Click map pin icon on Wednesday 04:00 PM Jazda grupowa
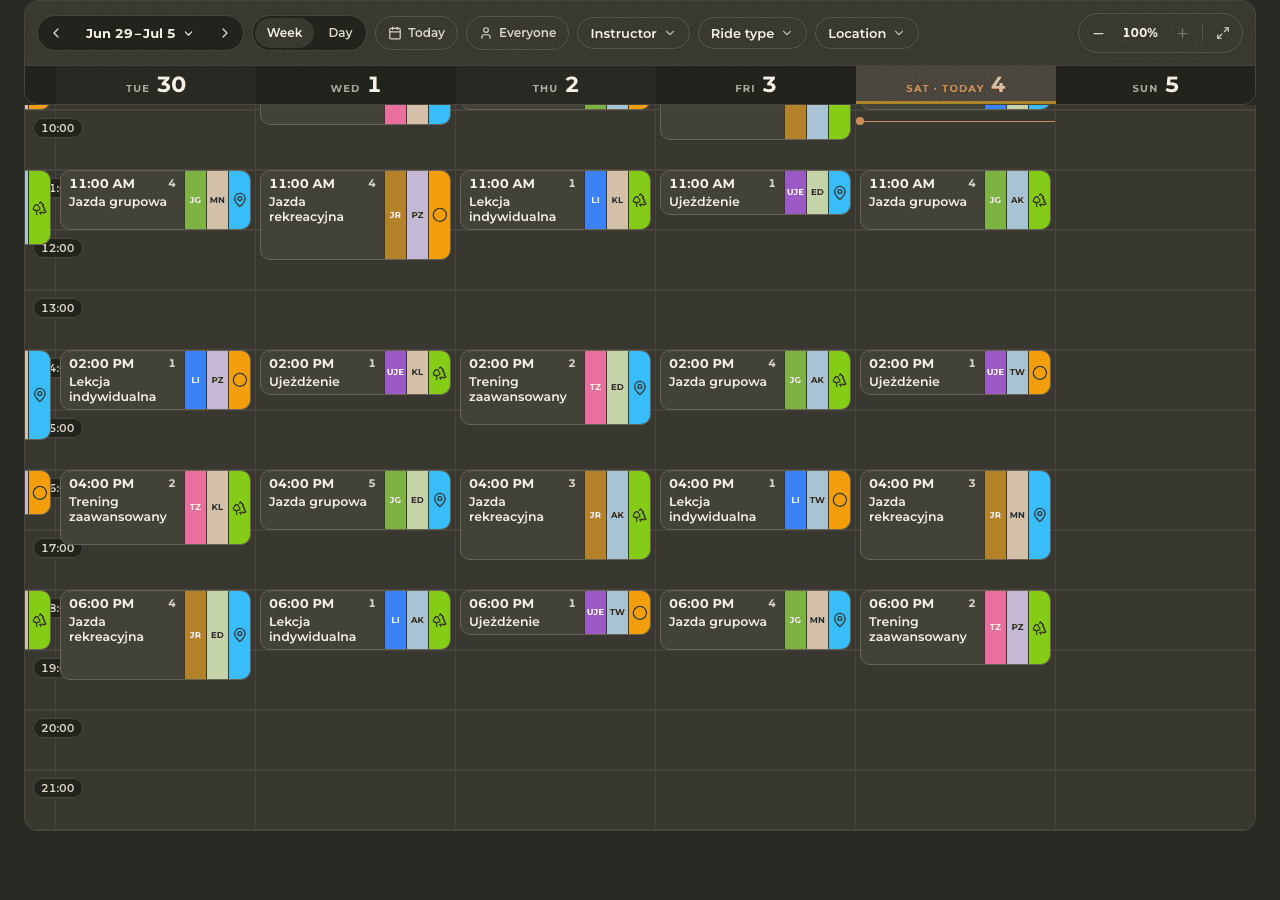The width and height of the screenshot is (1280, 900). point(440,500)
